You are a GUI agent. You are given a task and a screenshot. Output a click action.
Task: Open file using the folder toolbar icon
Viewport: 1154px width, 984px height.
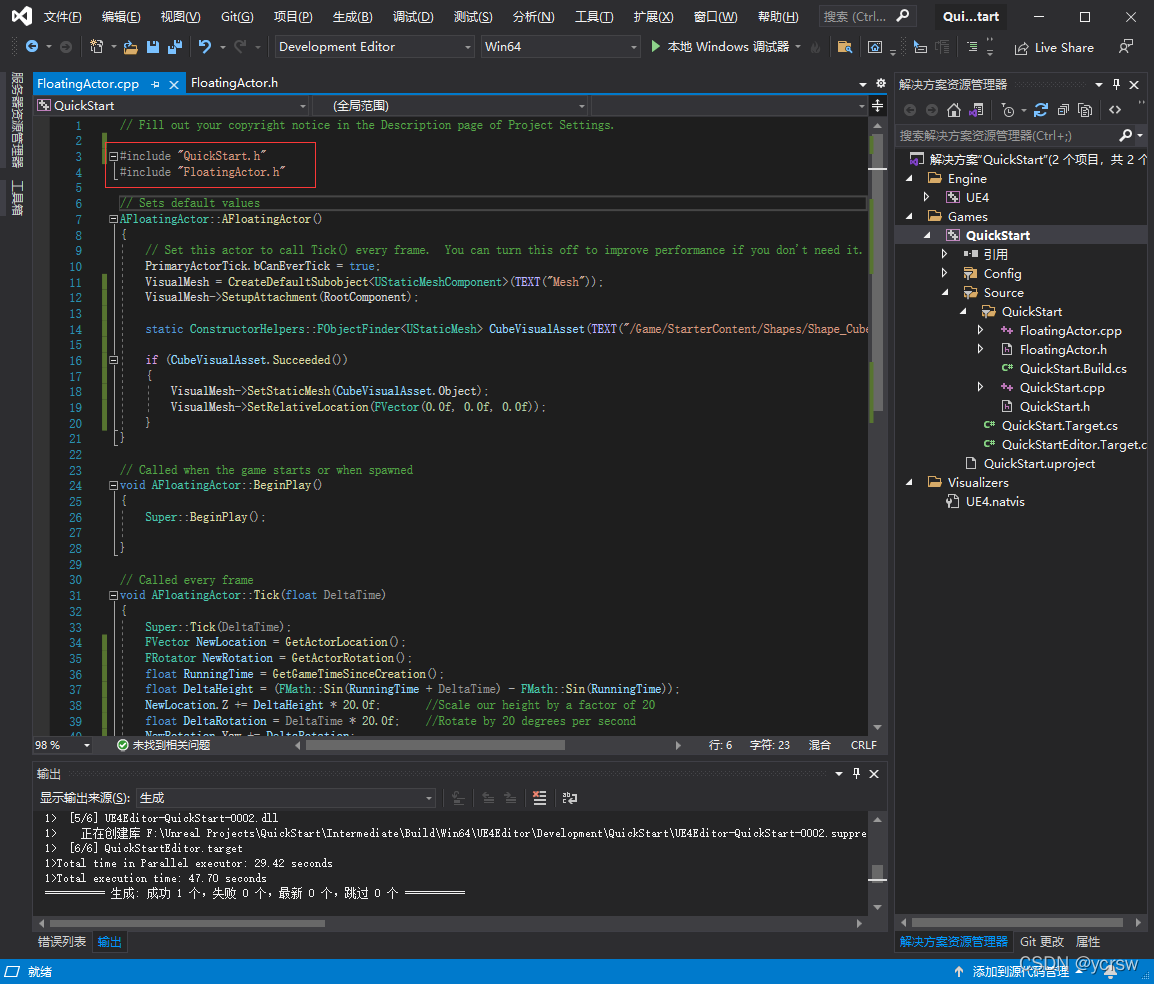(130, 47)
